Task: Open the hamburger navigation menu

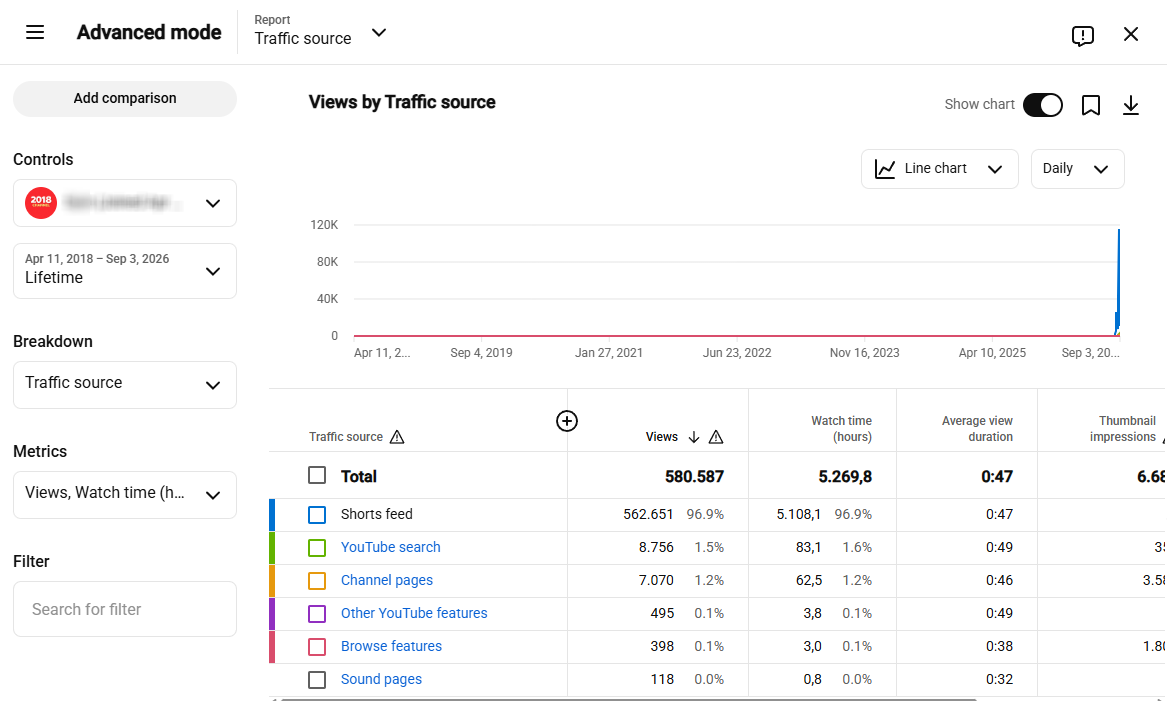Action: point(35,33)
